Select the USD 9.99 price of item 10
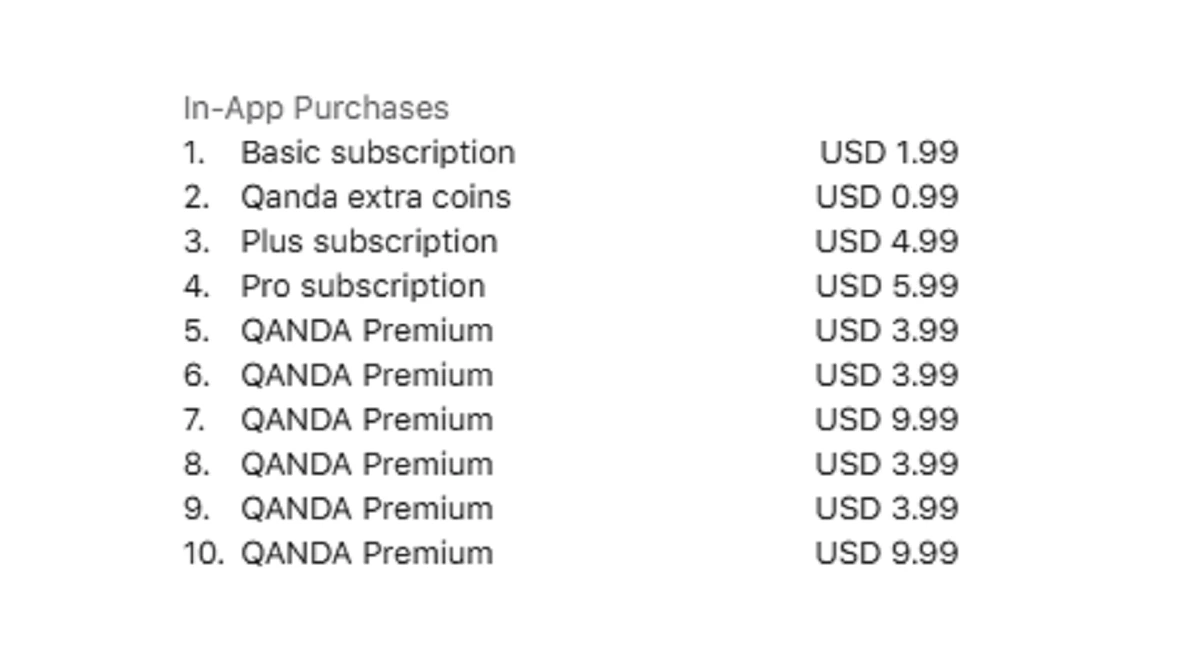 [x=886, y=553]
